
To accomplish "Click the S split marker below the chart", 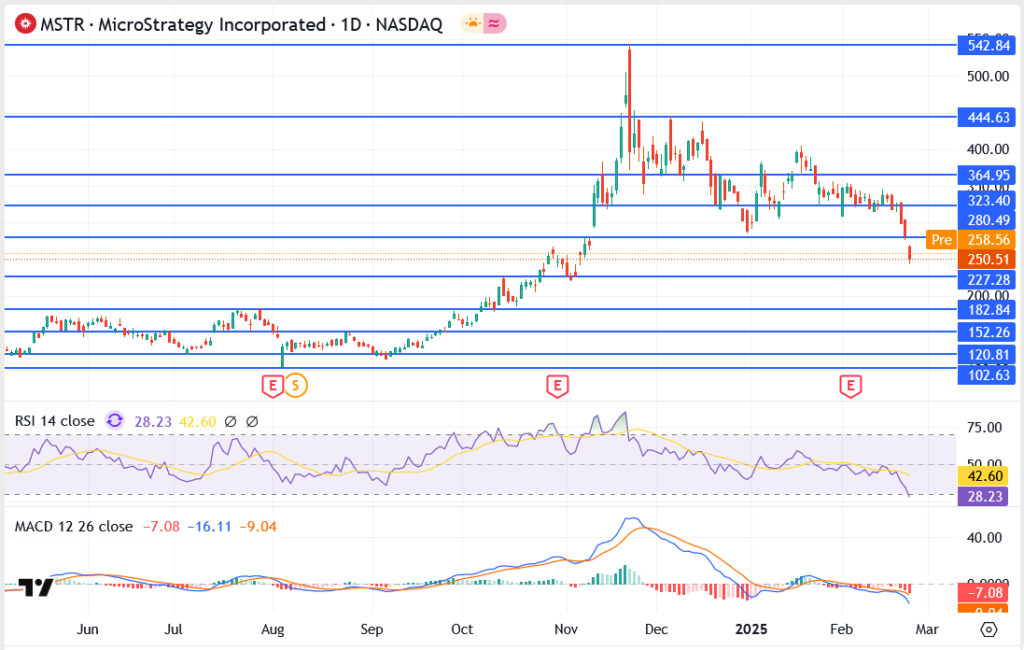I will [x=297, y=384].
